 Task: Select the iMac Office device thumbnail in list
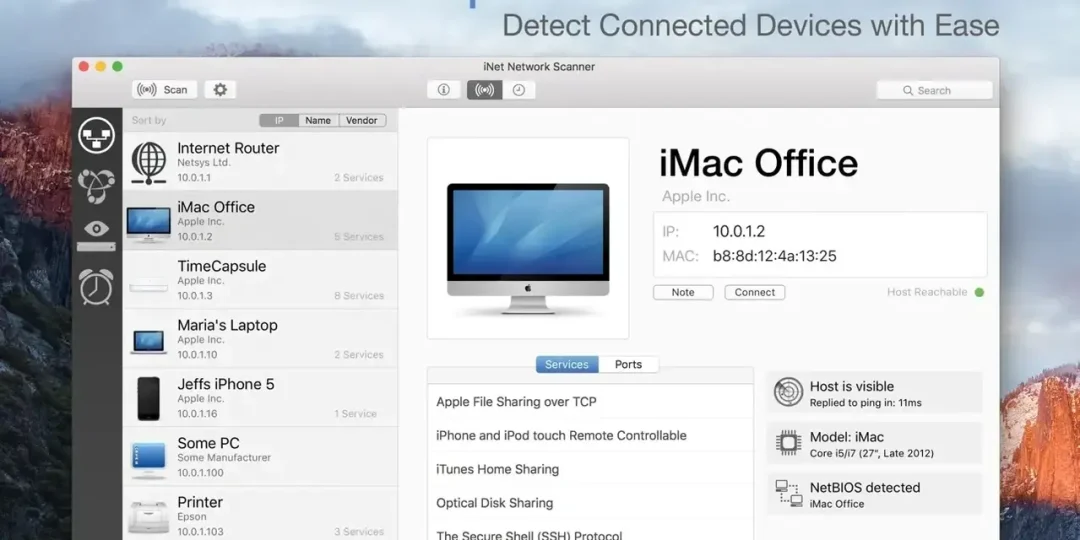coord(149,224)
